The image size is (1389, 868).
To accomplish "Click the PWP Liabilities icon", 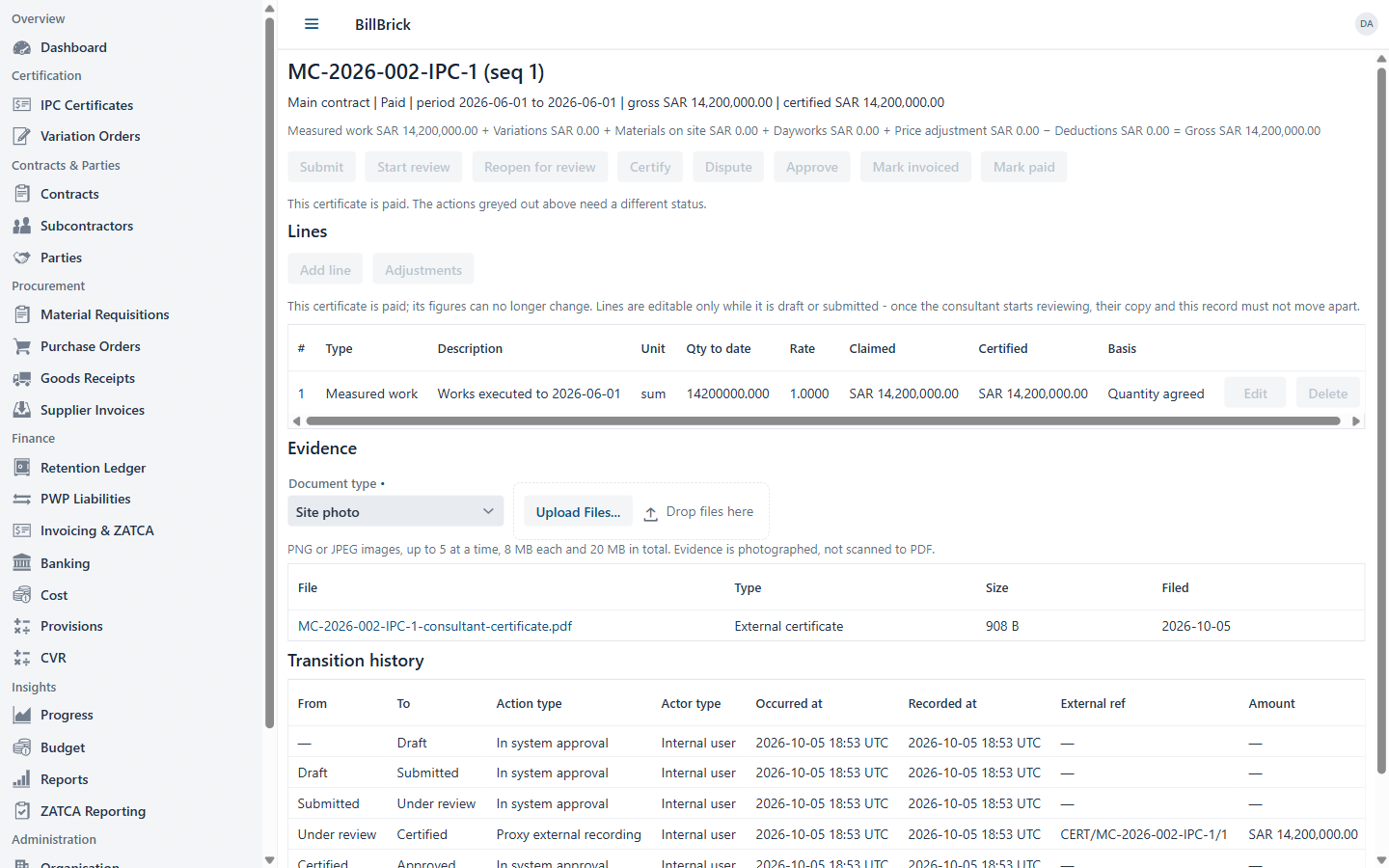I will (22, 499).
